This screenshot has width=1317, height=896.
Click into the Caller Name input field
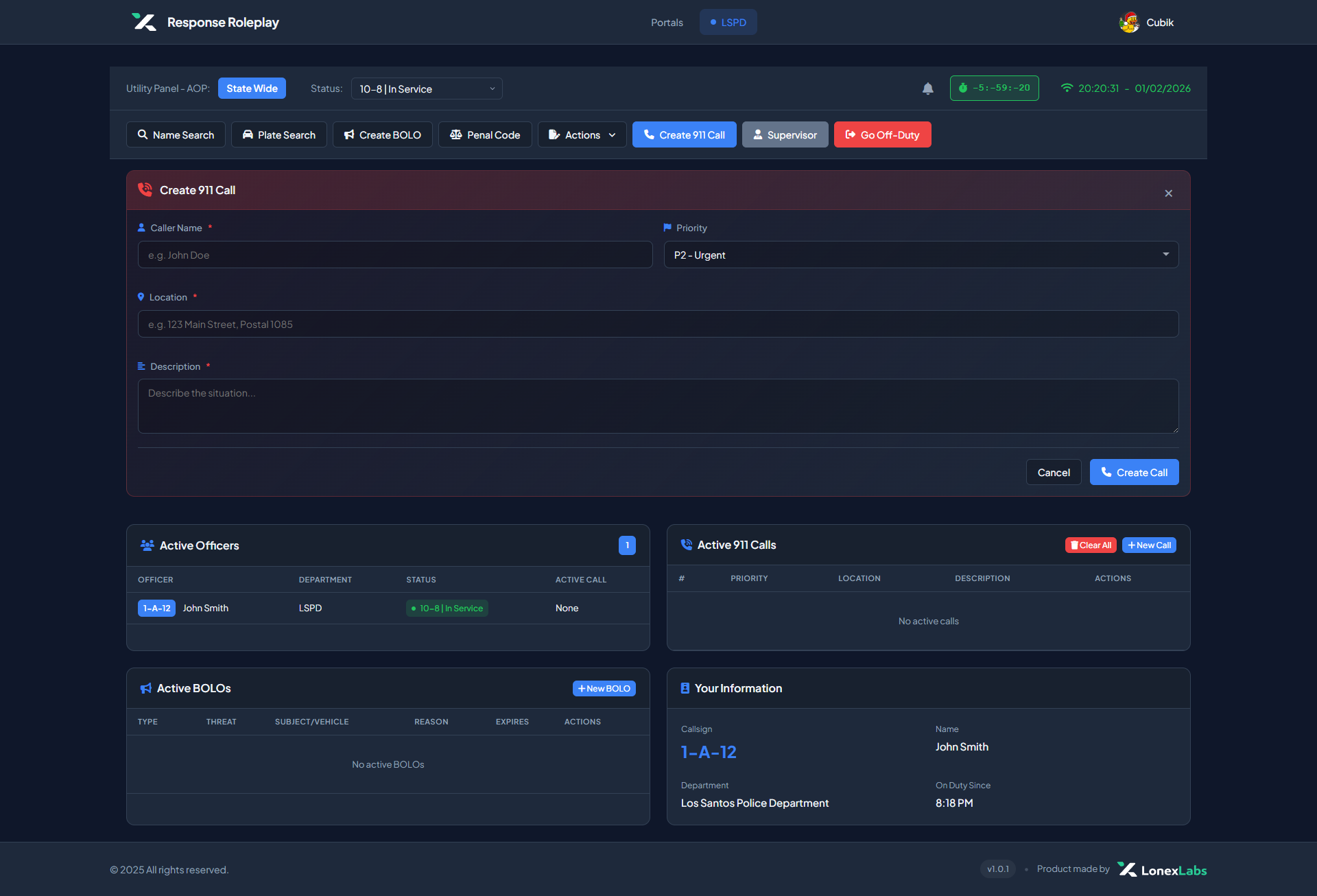[395, 255]
